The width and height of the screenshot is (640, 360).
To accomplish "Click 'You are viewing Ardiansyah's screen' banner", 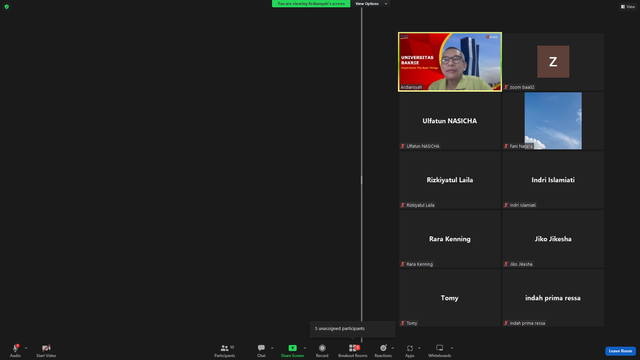I will click(x=311, y=4).
